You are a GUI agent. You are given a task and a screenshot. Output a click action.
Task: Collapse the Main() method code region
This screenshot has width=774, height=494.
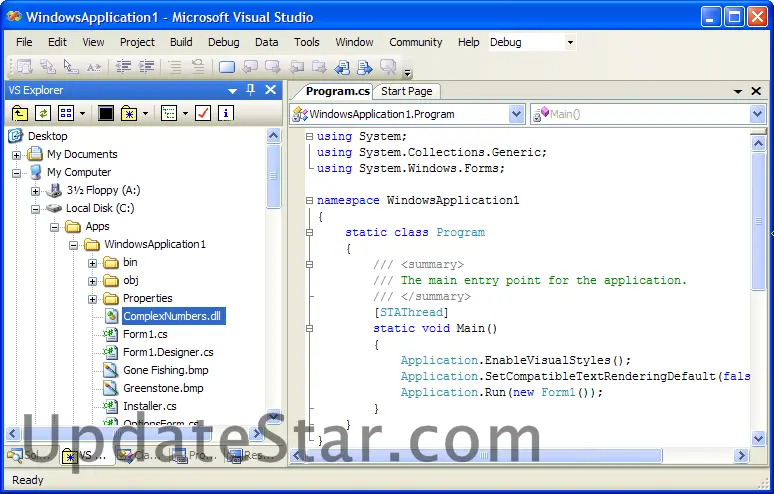[310, 329]
